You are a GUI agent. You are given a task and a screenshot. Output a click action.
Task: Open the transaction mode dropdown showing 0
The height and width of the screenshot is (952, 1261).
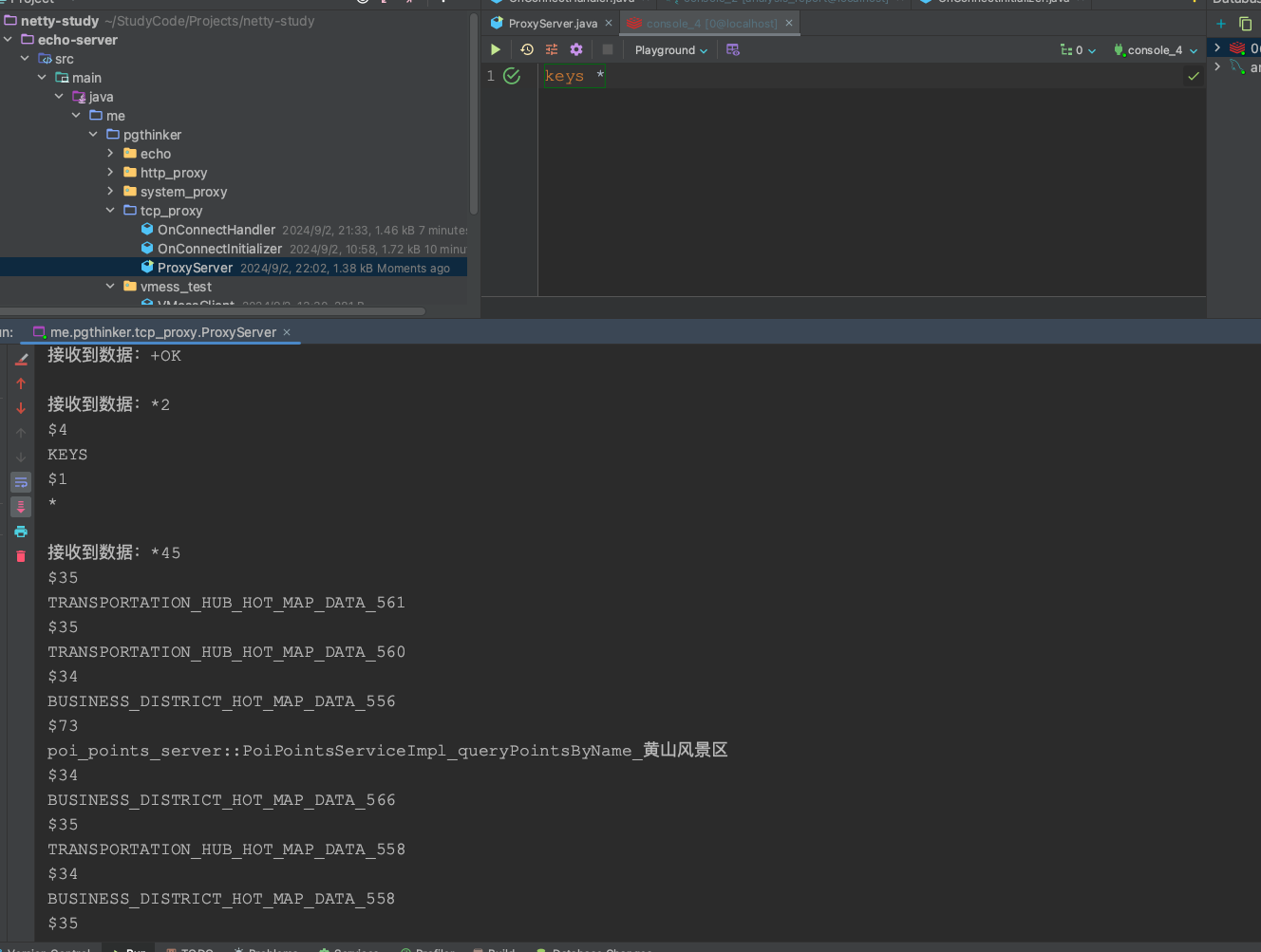click(x=1078, y=50)
